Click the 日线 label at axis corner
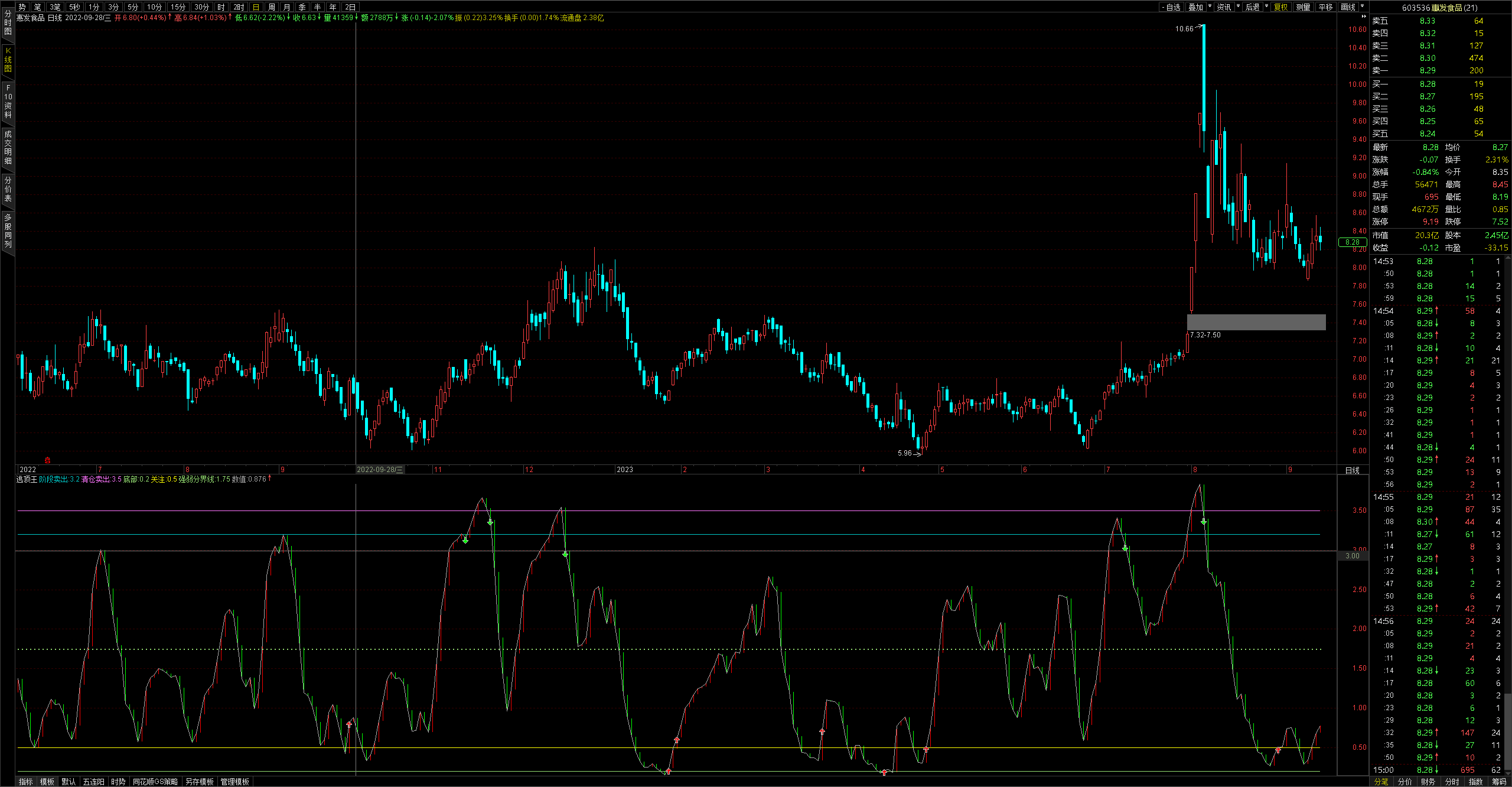The height and width of the screenshot is (787, 1512). (x=1352, y=470)
